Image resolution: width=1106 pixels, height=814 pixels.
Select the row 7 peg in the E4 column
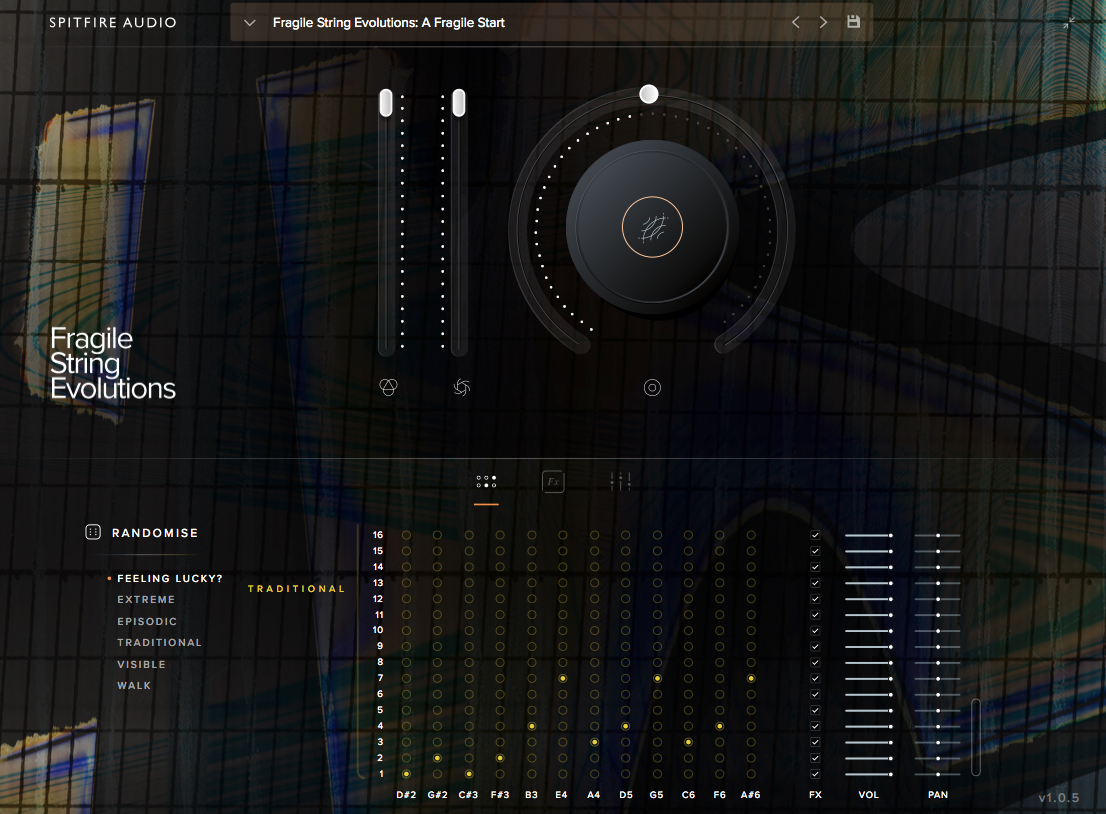point(563,679)
